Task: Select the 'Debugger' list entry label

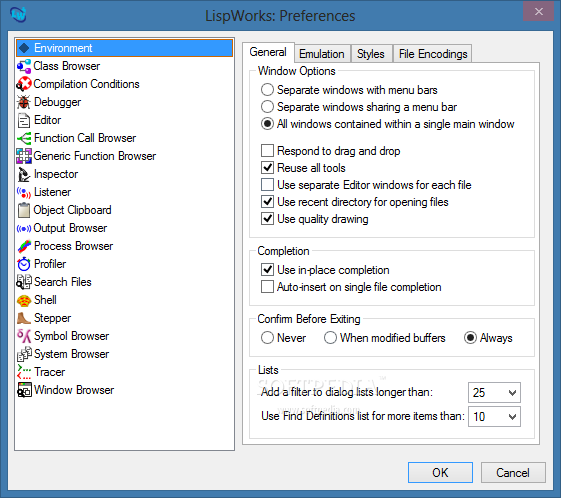Action: (58, 102)
